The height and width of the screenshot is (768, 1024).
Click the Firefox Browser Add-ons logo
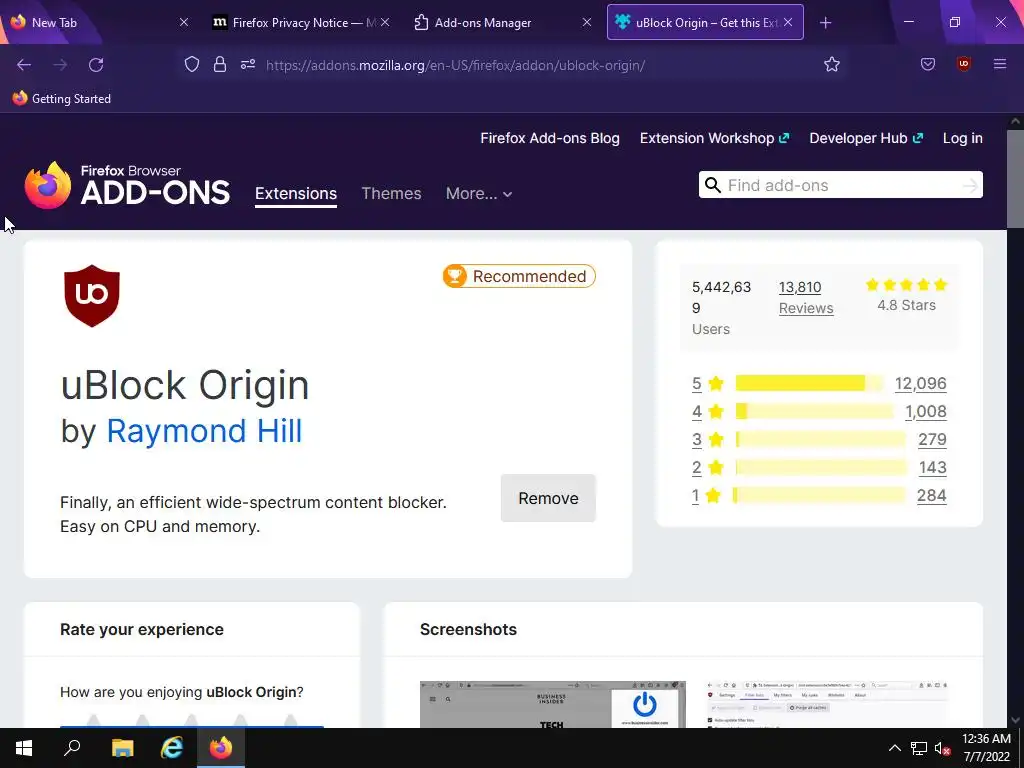click(x=127, y=185)
